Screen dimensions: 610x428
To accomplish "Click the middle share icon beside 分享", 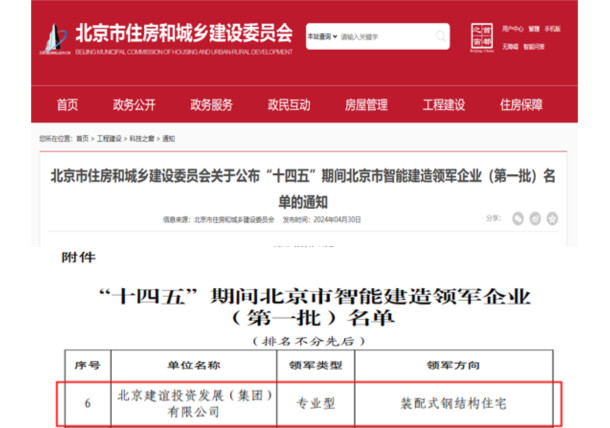I will 535,219.
